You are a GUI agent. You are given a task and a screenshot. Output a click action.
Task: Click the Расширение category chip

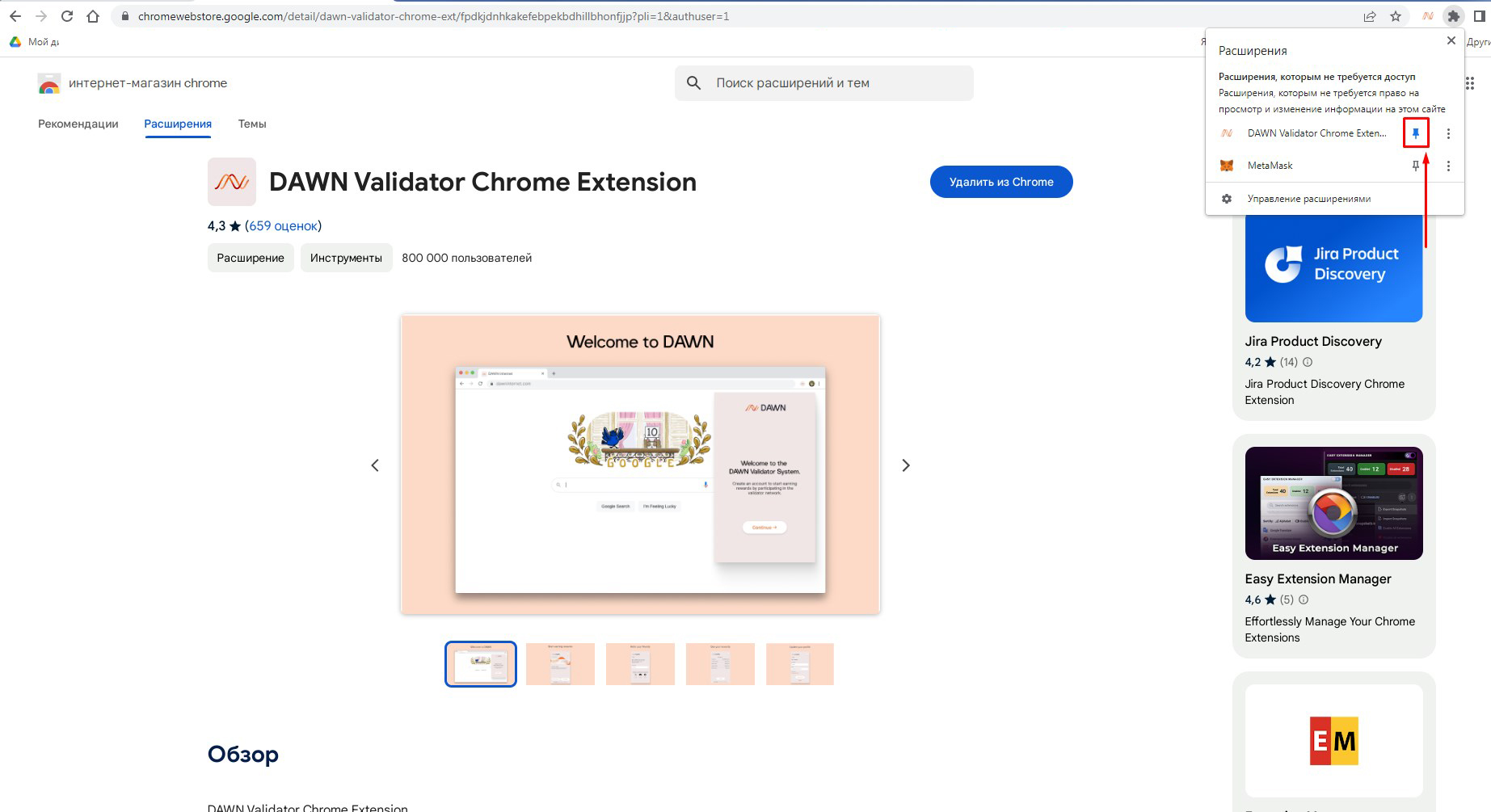pos(251,258)
